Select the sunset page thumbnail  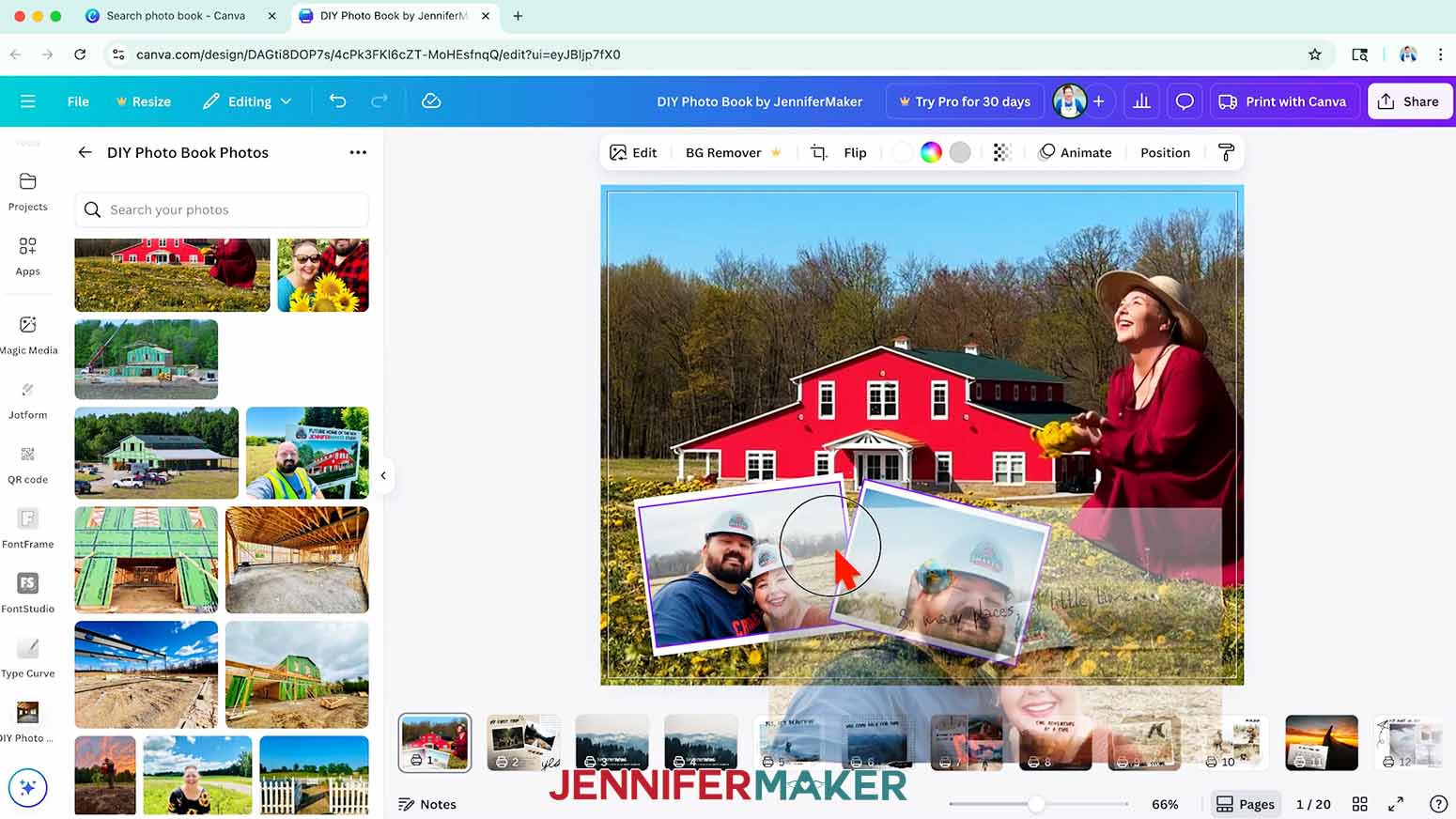[x=1322, y=742]
